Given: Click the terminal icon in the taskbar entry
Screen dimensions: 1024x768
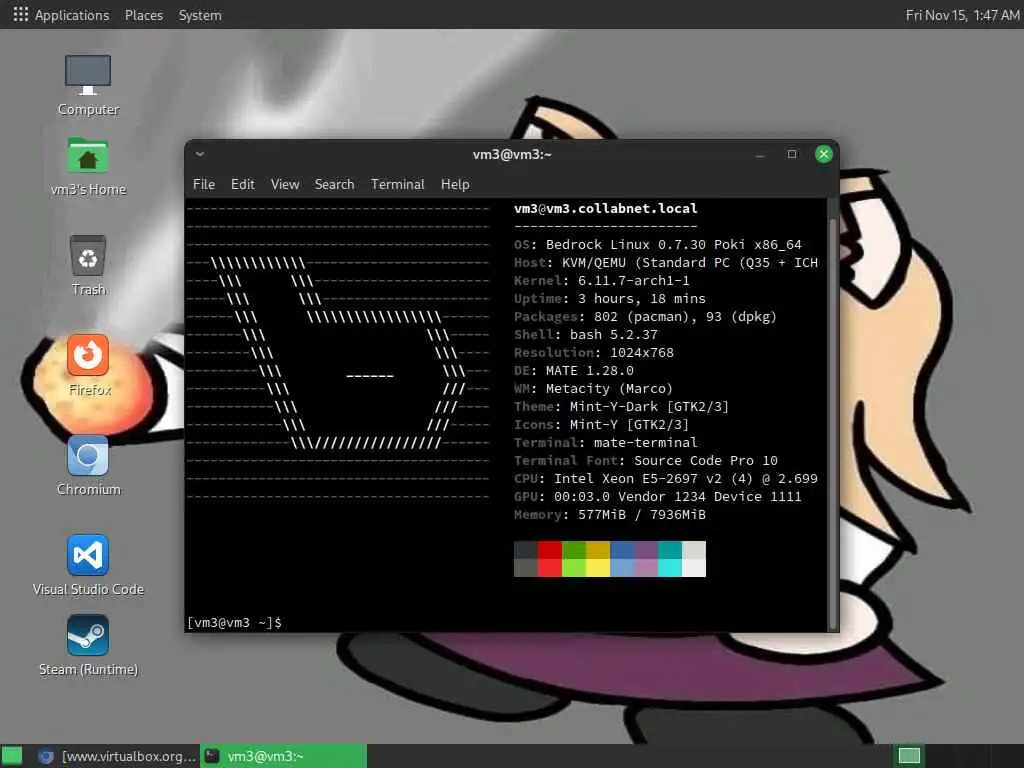Looking at the screenshot, I should 212,756.
